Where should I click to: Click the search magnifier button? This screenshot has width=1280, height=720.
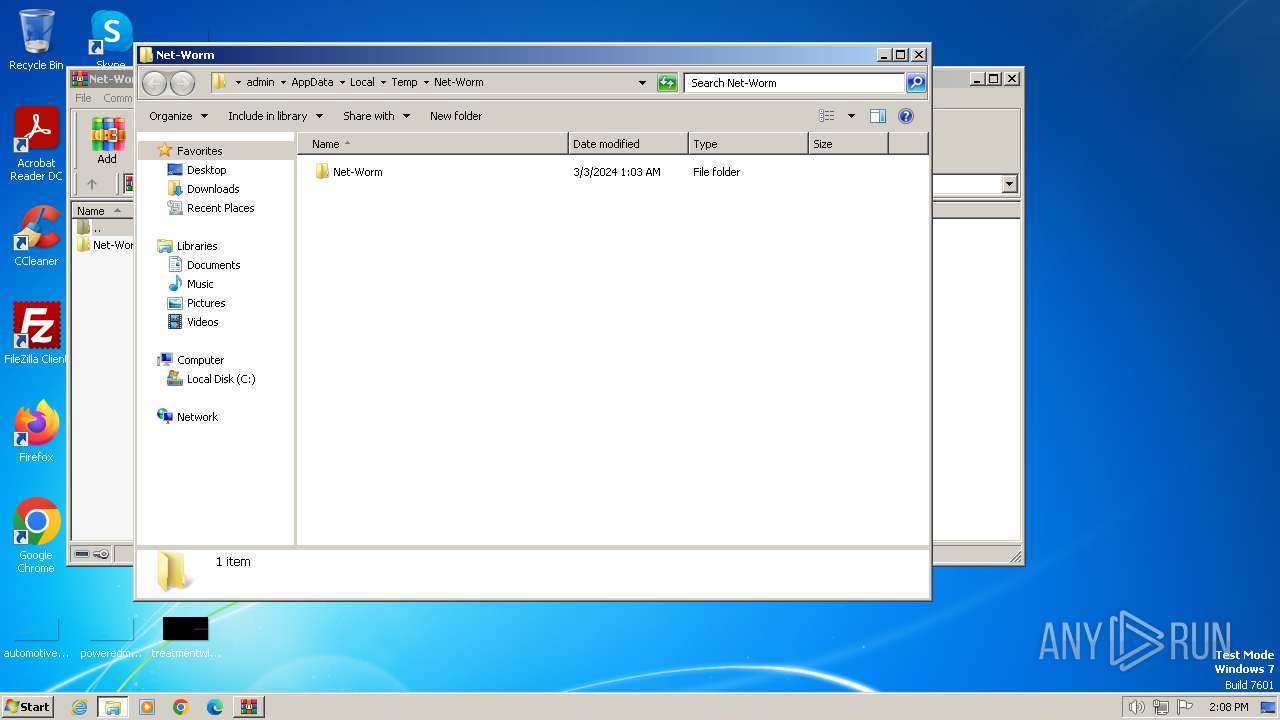click(x=916, y=83)
